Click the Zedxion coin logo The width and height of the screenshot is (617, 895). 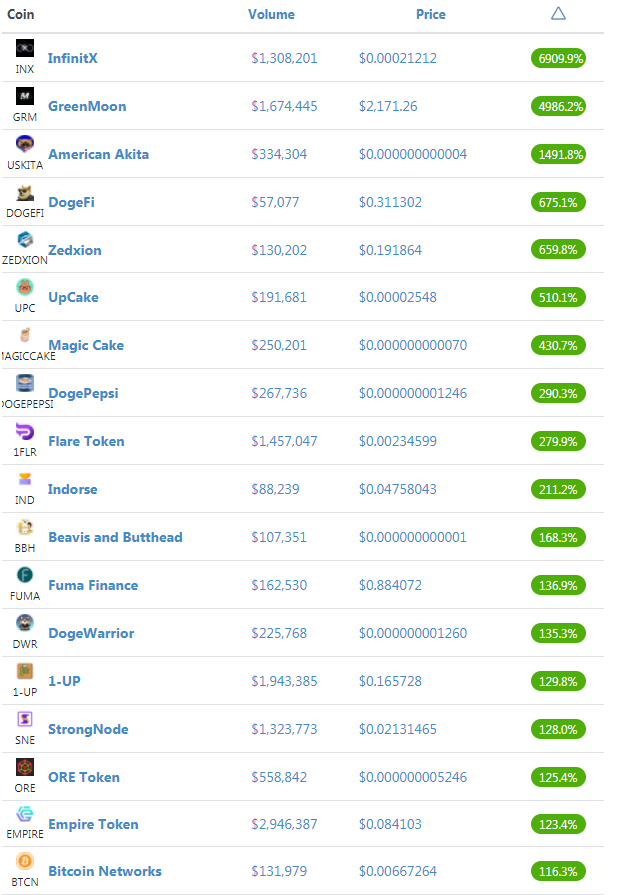[25, 240]
